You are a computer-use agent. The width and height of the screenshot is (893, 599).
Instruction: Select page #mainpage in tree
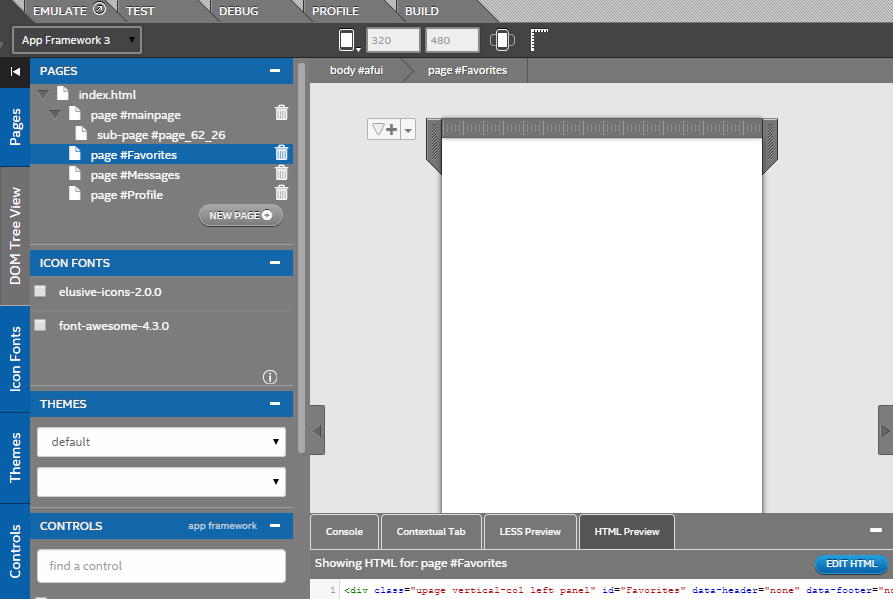[136, 115]
